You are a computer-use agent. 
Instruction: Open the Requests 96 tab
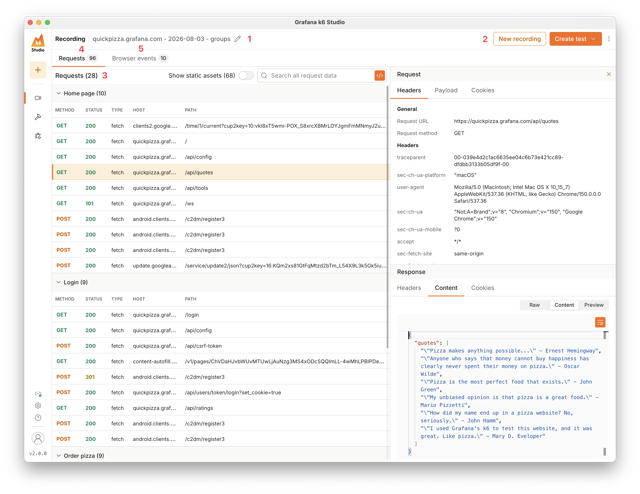click(78, 58)
